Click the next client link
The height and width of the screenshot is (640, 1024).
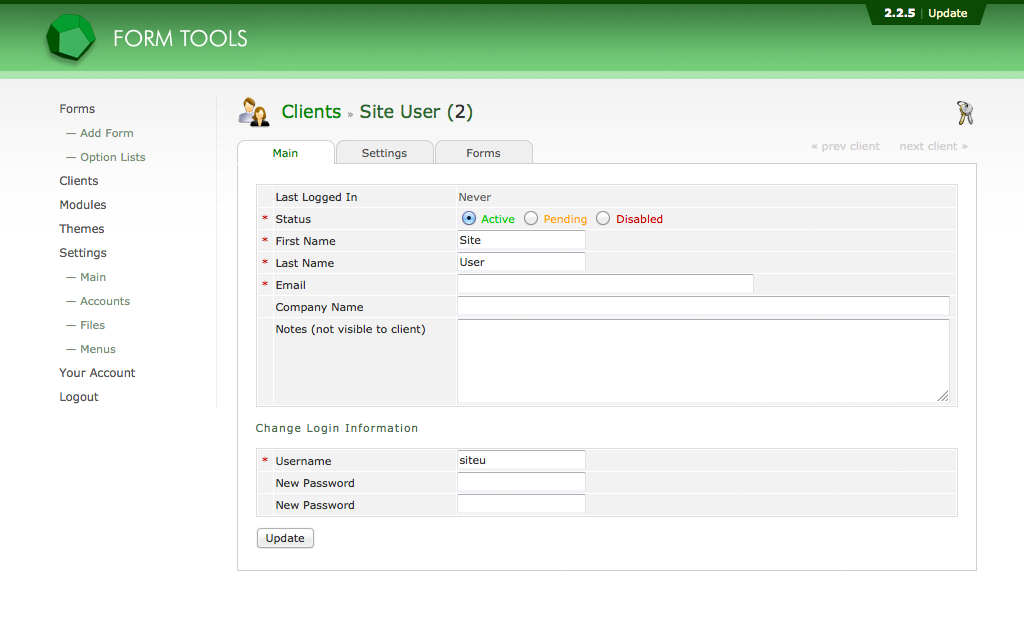click(932, 146)
